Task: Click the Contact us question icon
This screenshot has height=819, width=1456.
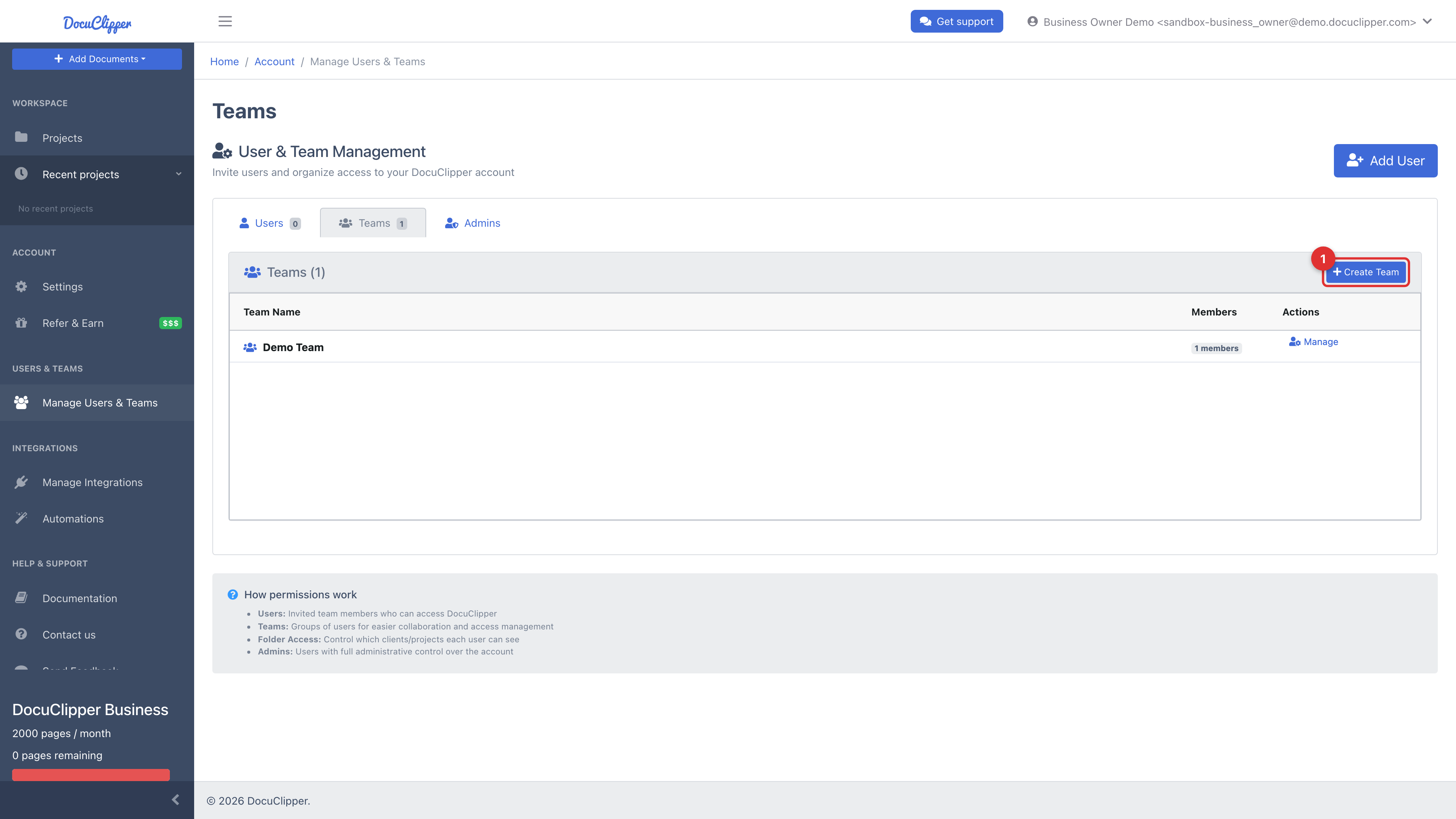Action: 21,634
